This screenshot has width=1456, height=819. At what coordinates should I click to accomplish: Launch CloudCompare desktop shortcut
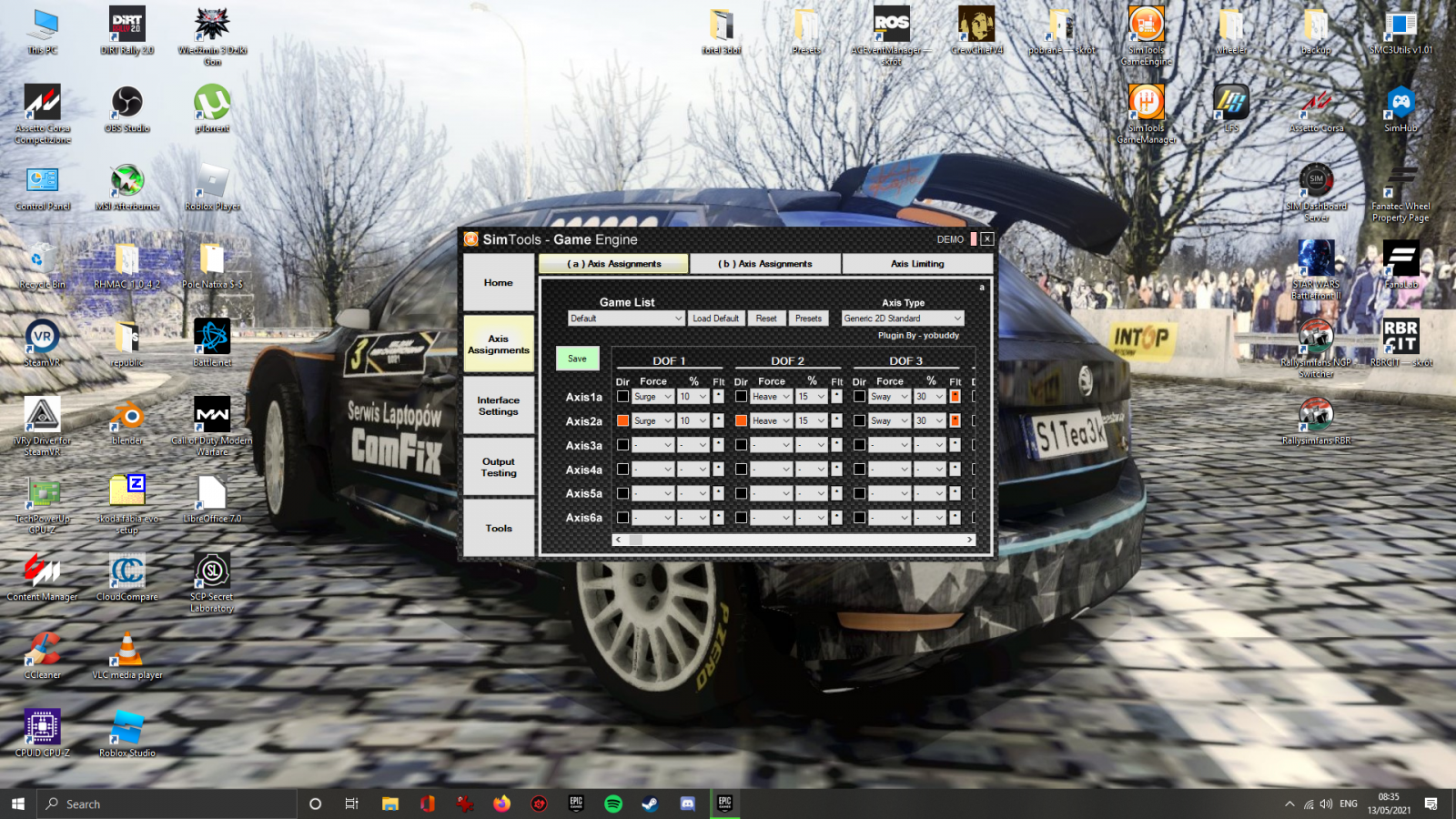[127, 578]
